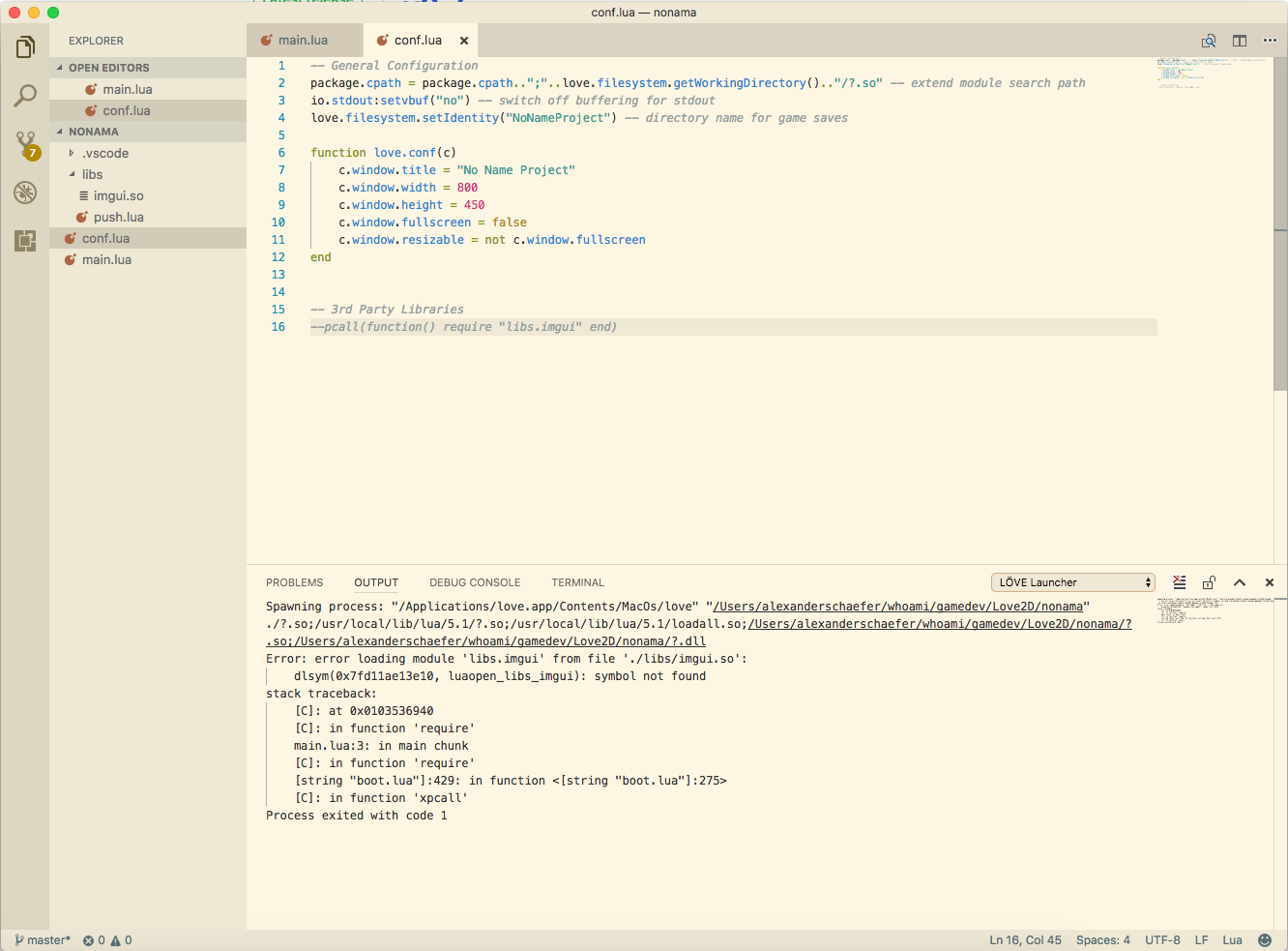Change cursor position via Ln 16, Col 45
The image size is (1288, 951).
(1025, 940)
